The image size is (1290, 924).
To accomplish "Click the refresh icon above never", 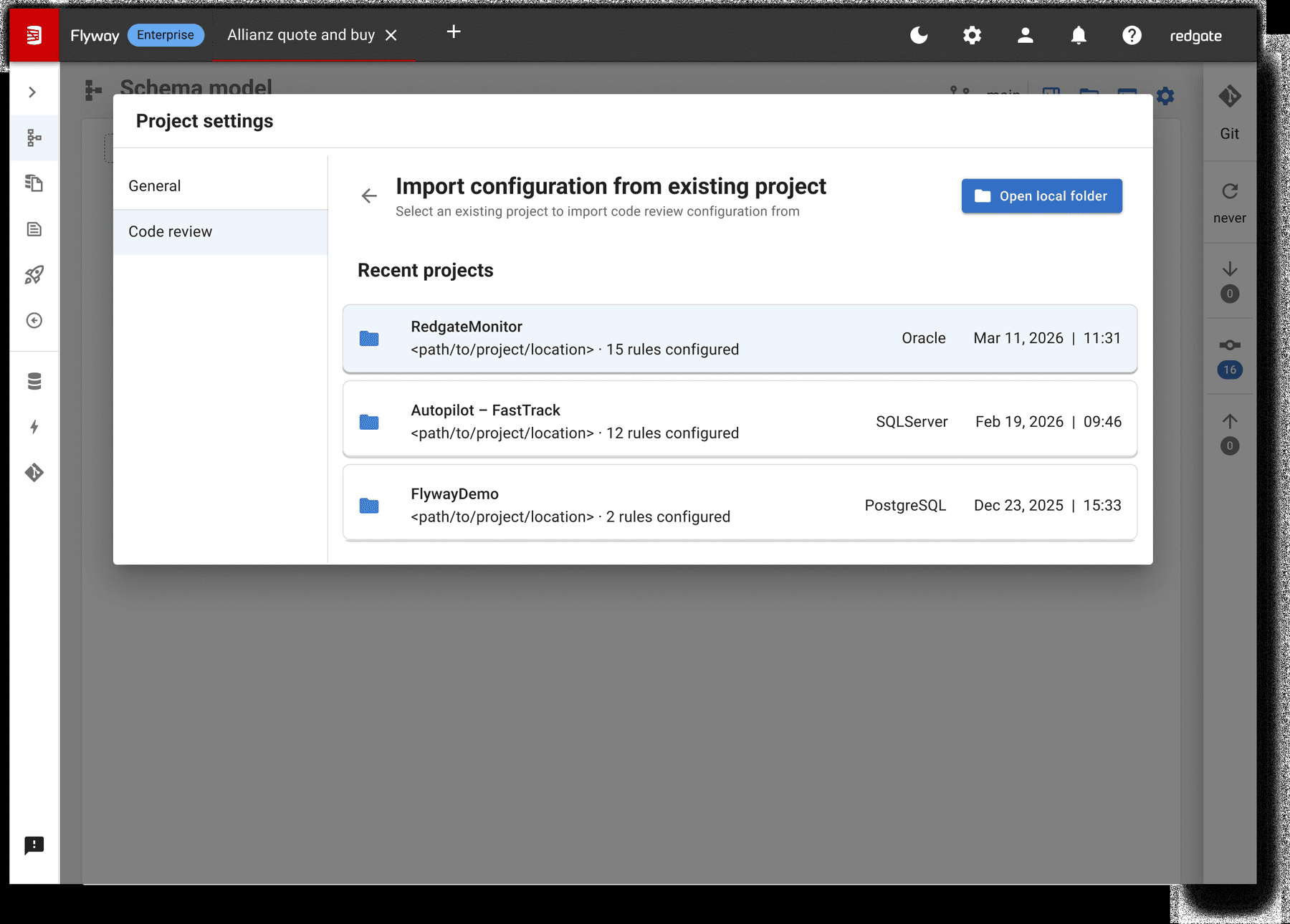I will click(x=1230, y=191).
